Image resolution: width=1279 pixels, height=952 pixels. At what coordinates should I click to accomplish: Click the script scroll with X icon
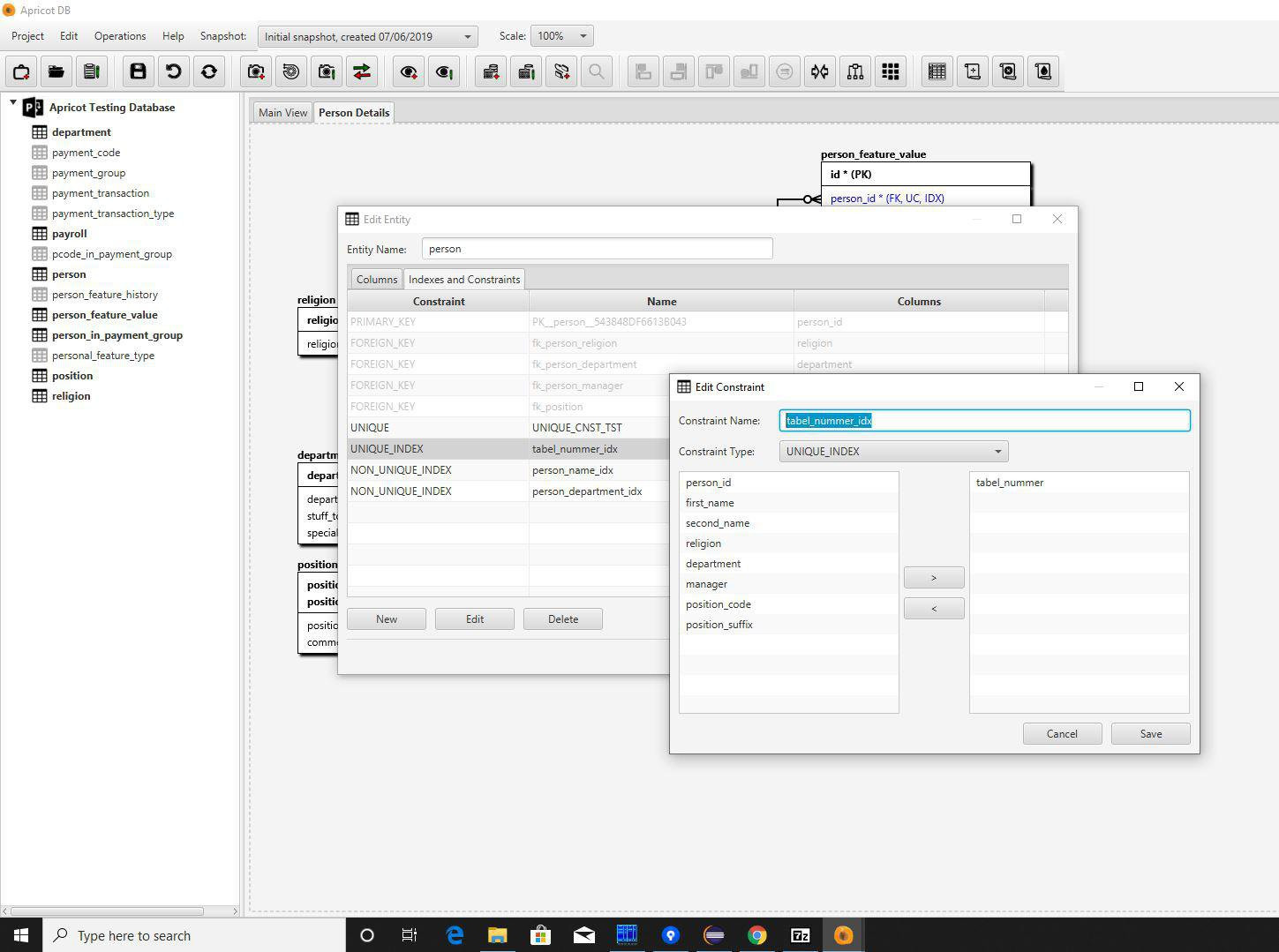[1008, 71]
